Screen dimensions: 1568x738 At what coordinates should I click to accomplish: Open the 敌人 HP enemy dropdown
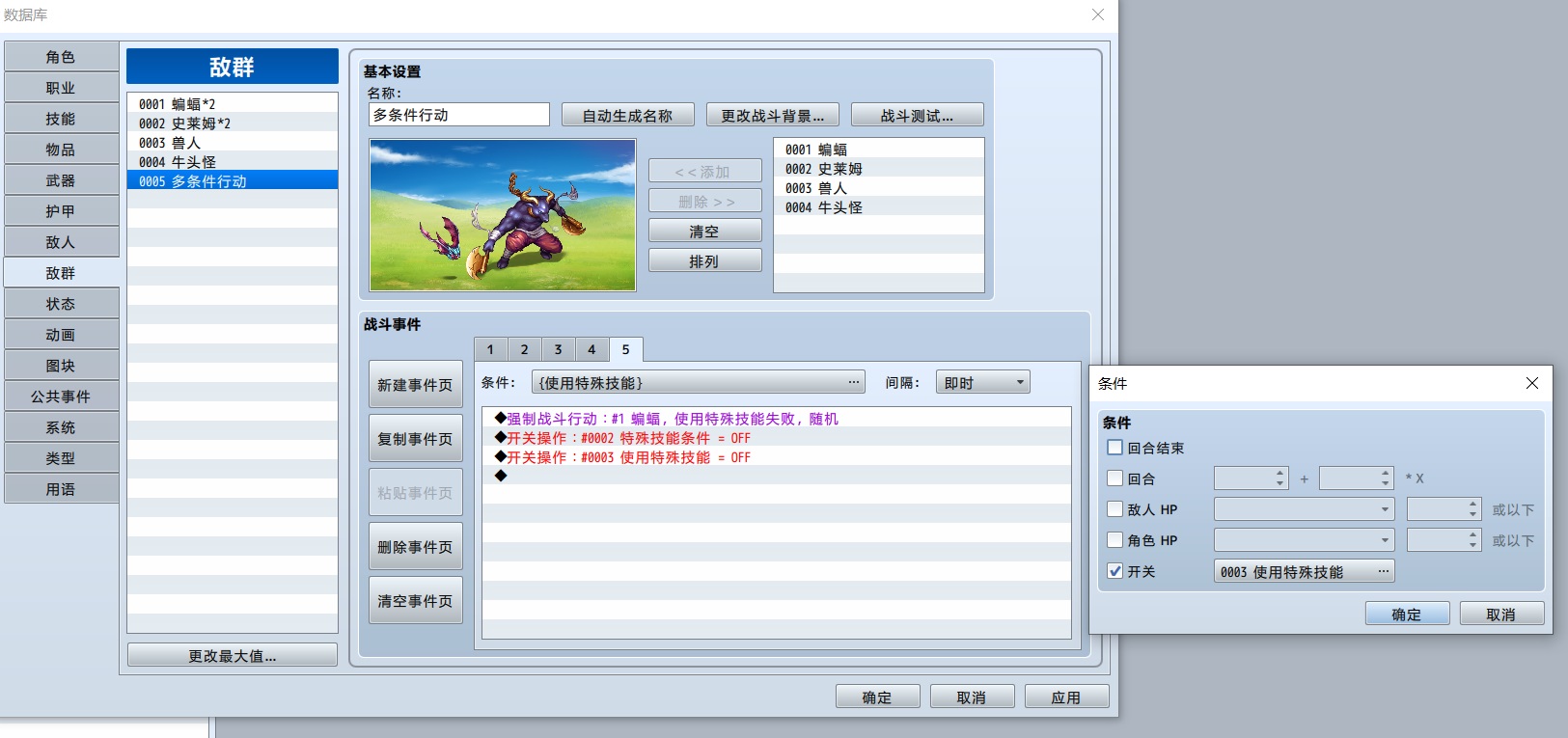[x=1304, y=509]
